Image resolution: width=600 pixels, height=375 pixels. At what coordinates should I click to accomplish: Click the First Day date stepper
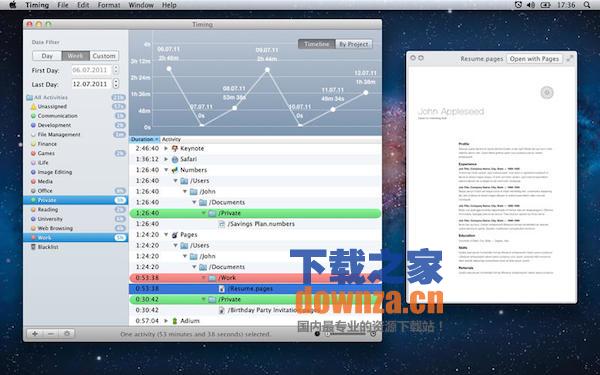(x=116, y=70)
